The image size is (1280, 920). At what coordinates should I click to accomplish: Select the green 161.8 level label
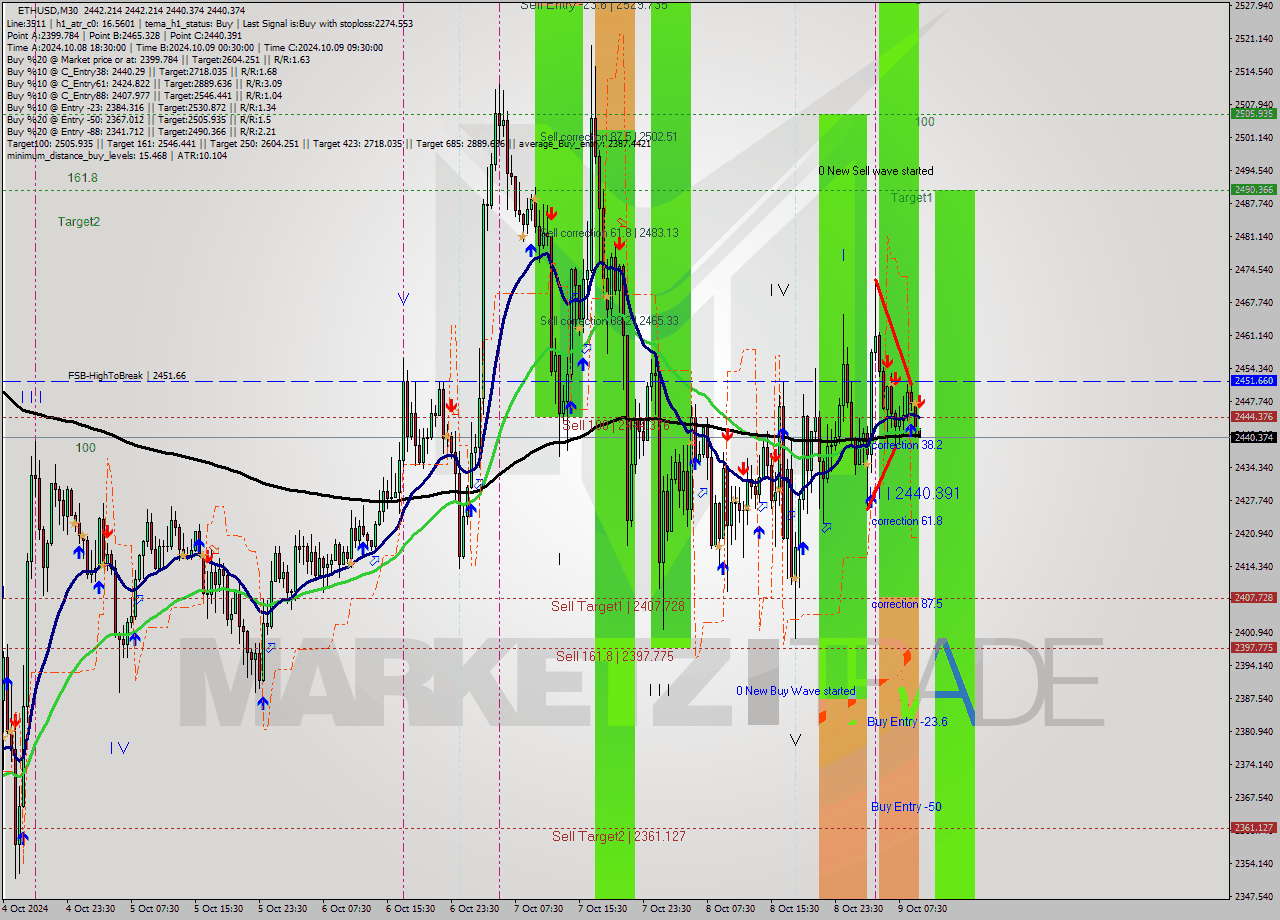82,177
